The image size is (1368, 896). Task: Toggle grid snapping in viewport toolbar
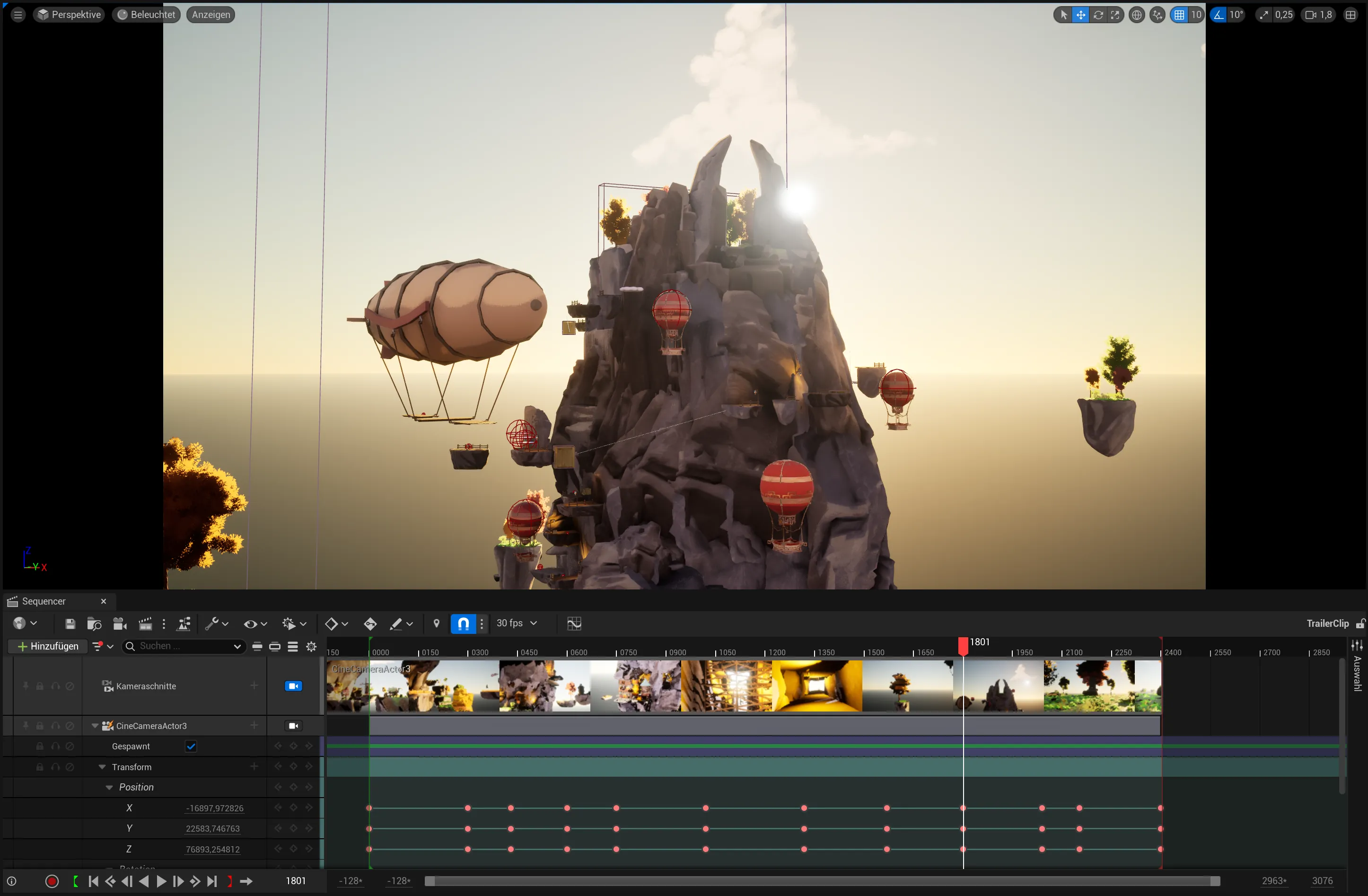point(1179,15)
